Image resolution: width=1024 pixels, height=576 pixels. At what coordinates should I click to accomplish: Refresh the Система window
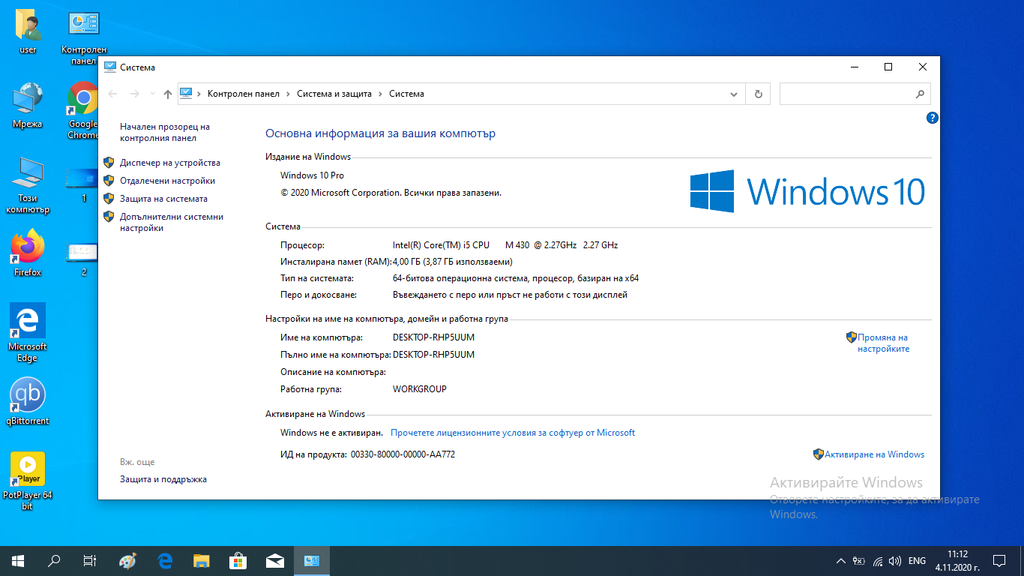[758, 94]
